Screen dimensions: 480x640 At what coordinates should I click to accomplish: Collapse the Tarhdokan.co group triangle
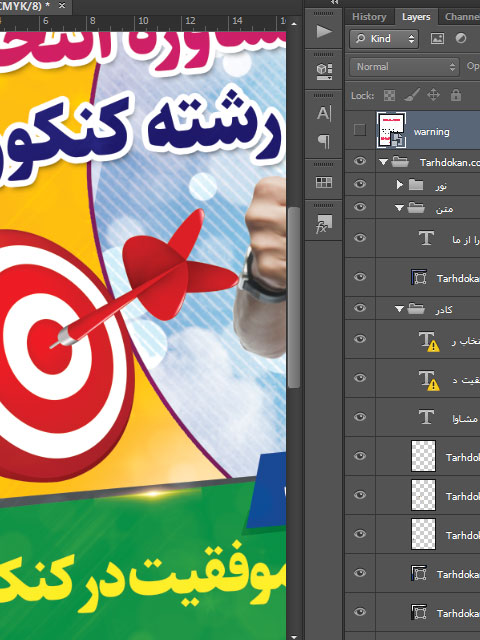click(x=383, y=162)
